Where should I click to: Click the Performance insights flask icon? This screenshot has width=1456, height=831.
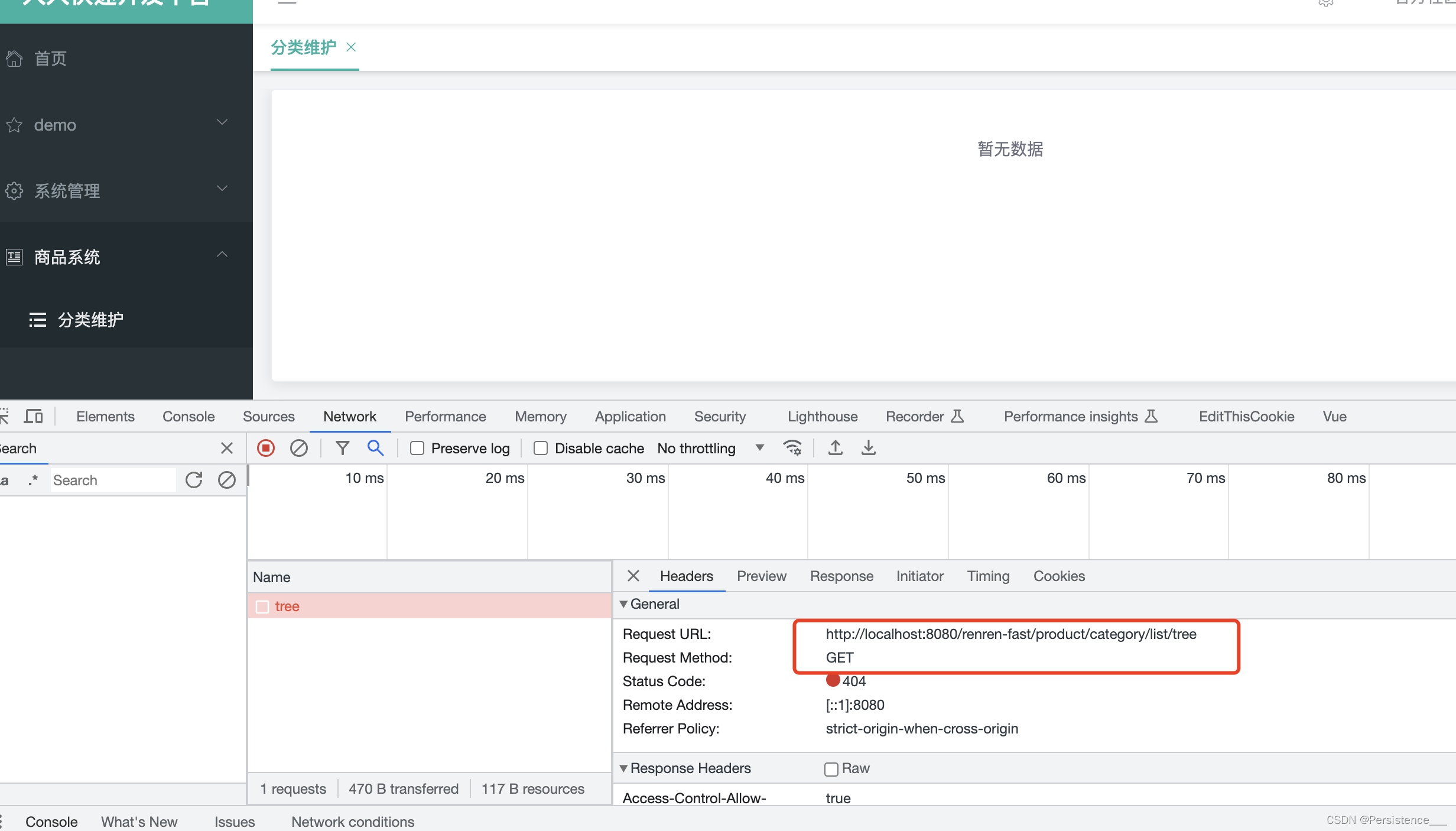click(x=1151, y=416)
